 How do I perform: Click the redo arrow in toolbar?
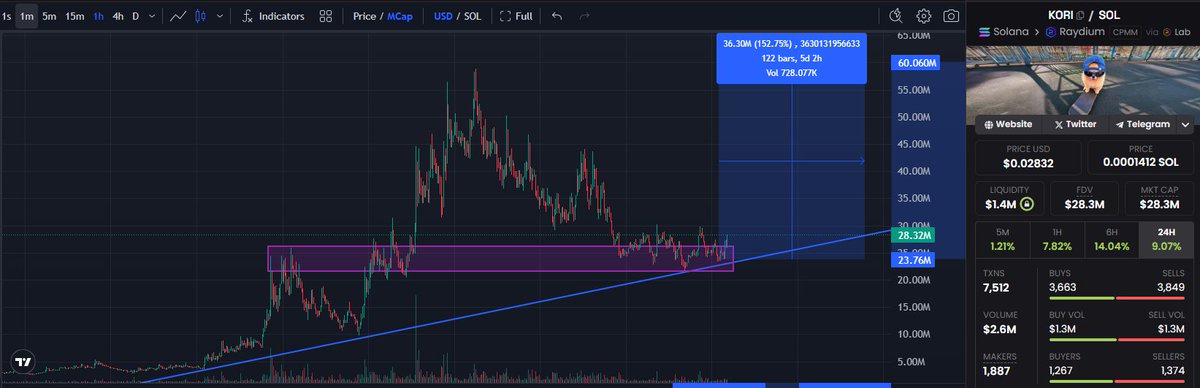(584, 16)
